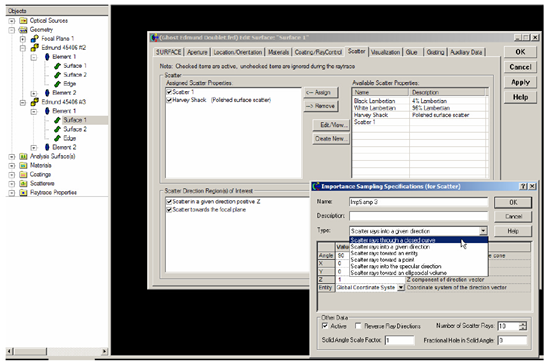Click the Optical Sources folder icon
Viewport: 548px width, 364px height.
click(x=23, y=21)
